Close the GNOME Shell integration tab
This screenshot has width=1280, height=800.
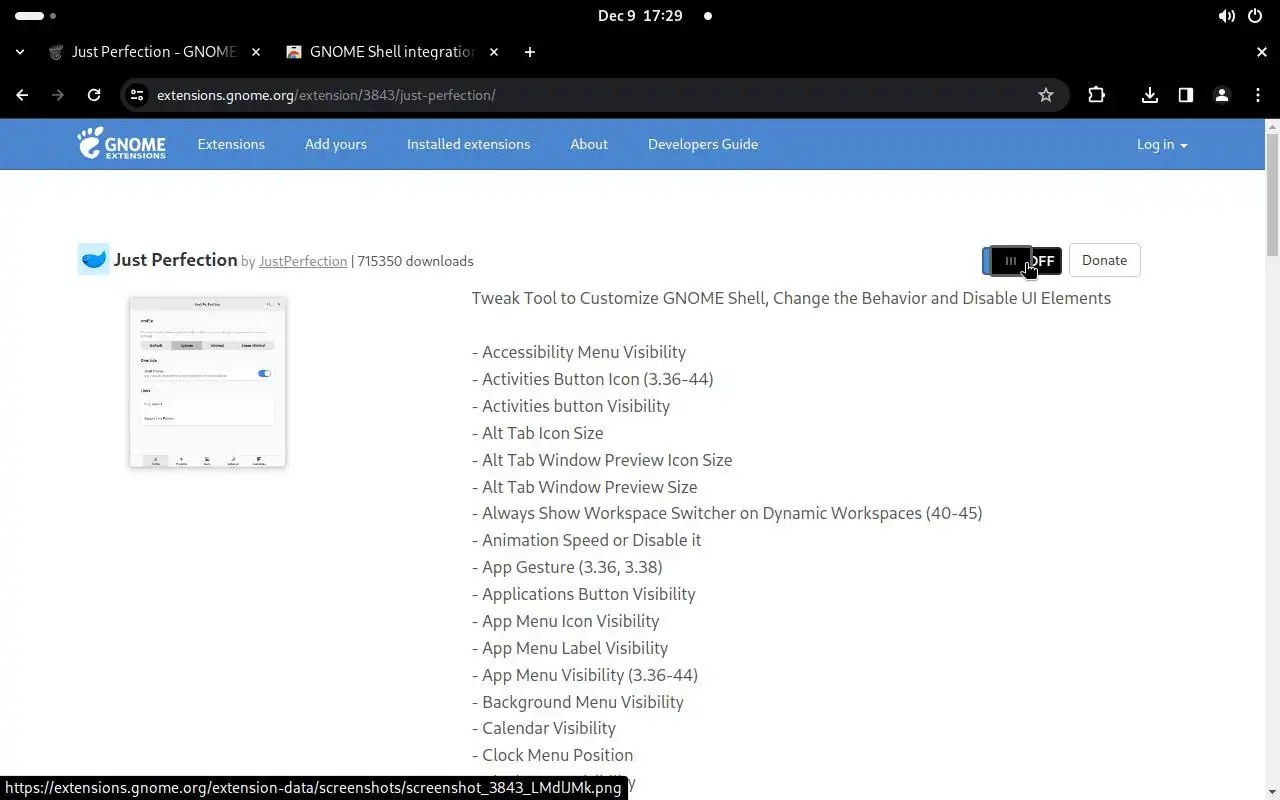(494, 52)
